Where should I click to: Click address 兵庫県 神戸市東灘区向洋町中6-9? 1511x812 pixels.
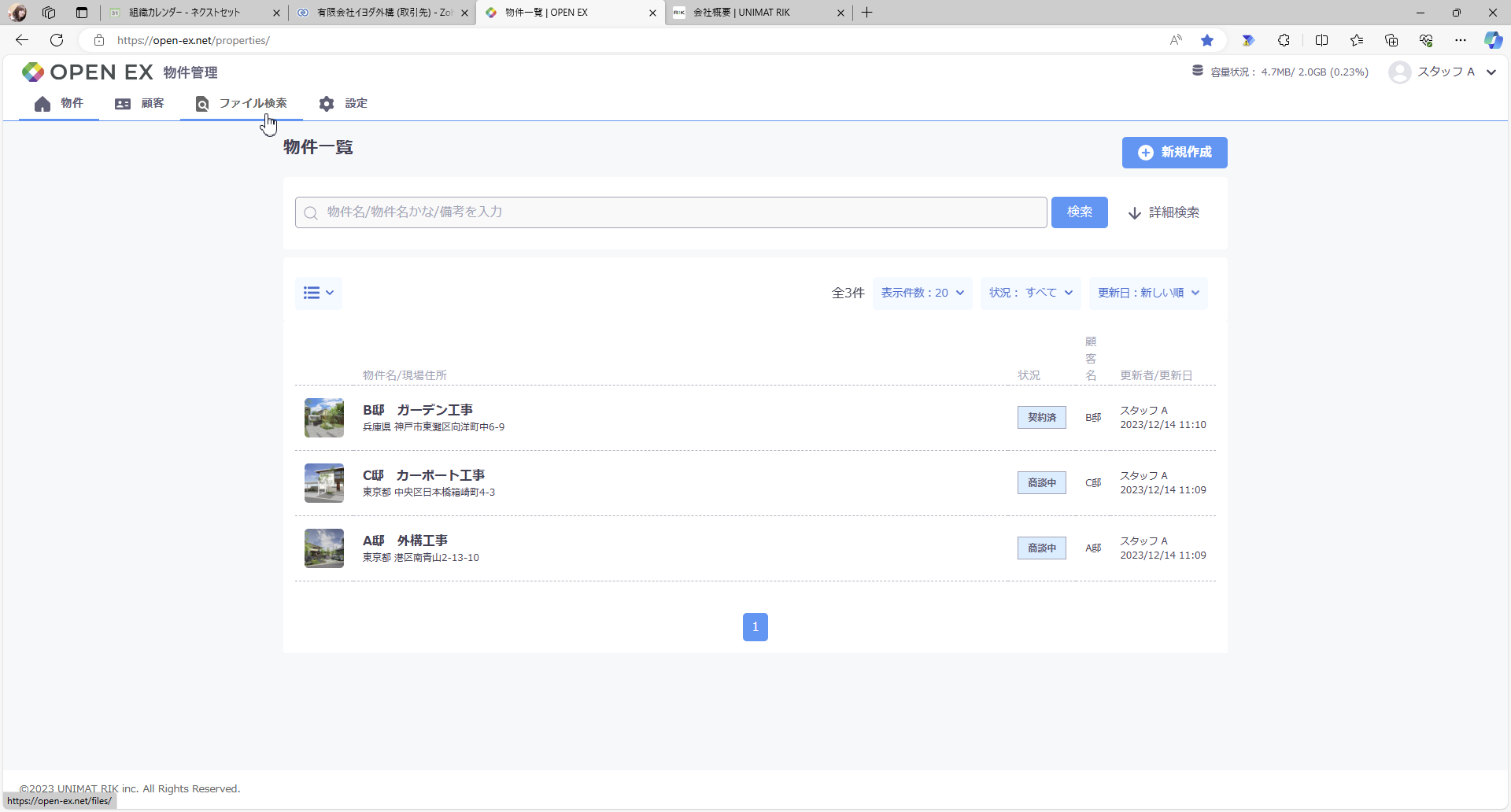point(434,427)
